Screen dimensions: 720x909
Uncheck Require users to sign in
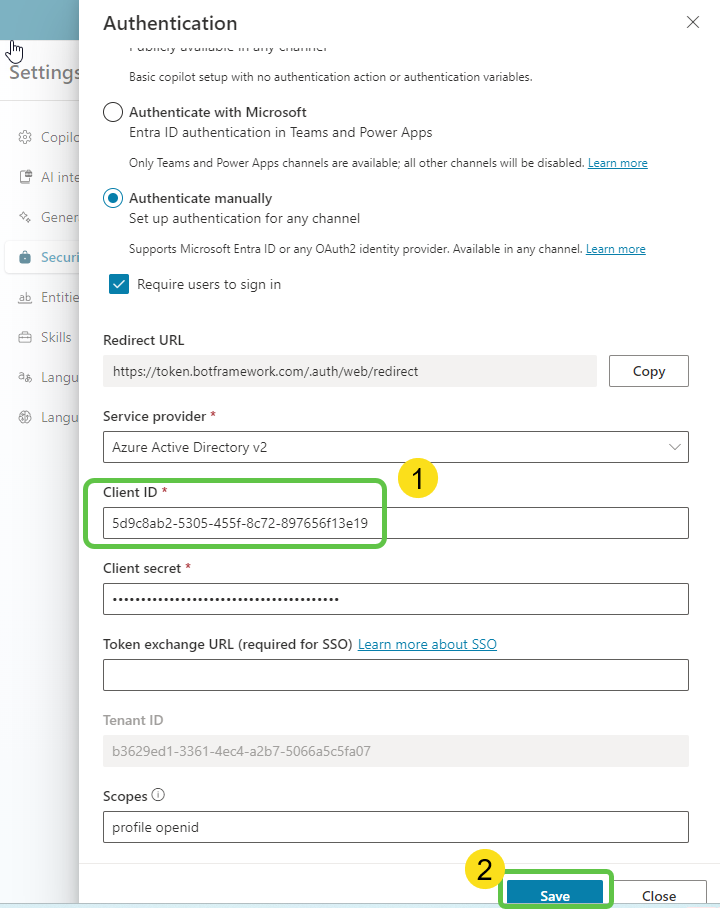pyautogui.click(x=119, y=284)
